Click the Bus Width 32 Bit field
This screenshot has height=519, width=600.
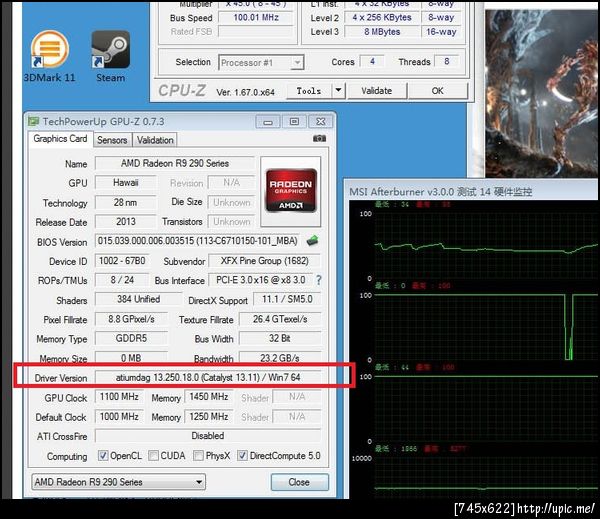pyautogui.click(x=280, y=338)
